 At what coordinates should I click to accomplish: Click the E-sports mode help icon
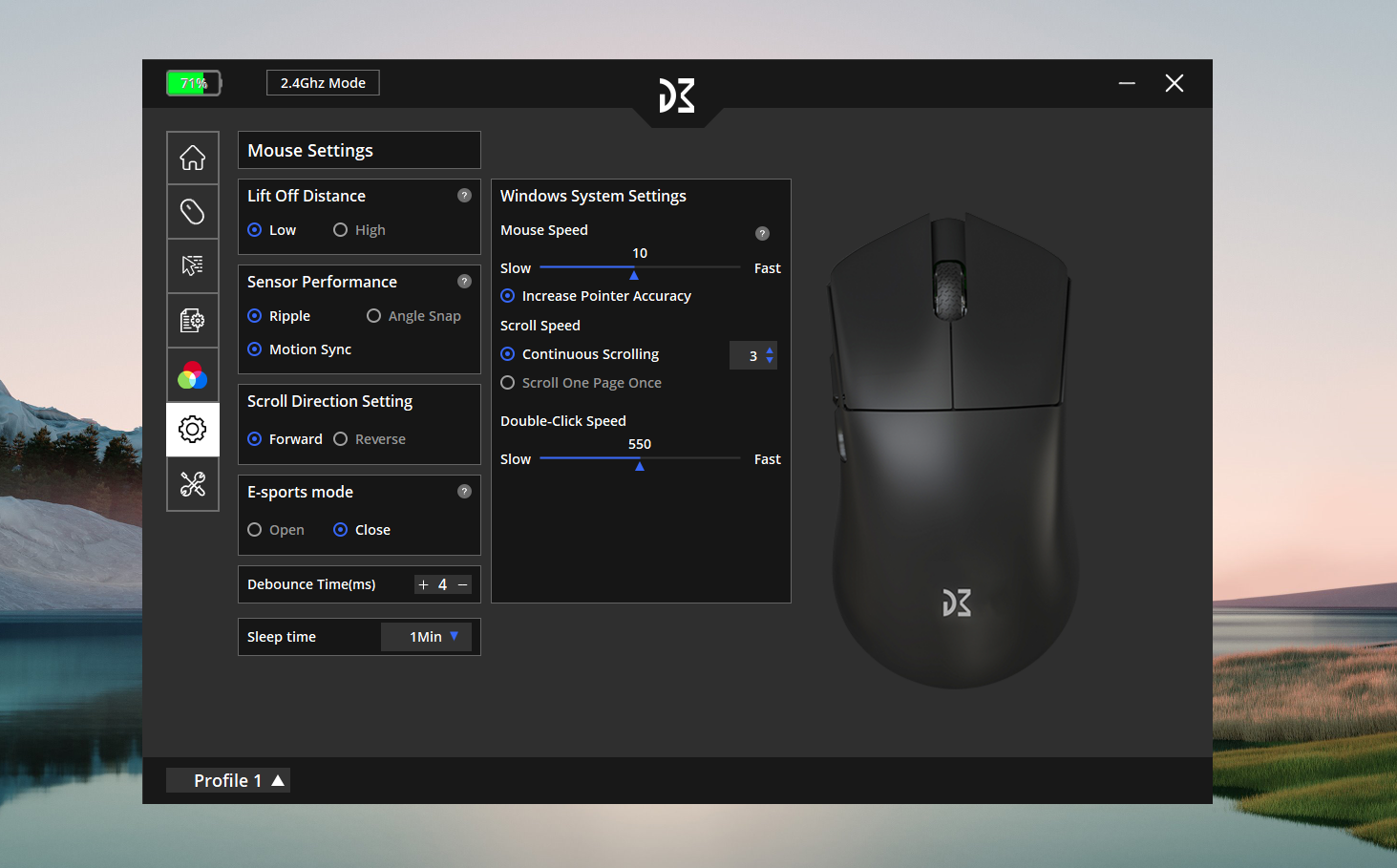[464, 492]
